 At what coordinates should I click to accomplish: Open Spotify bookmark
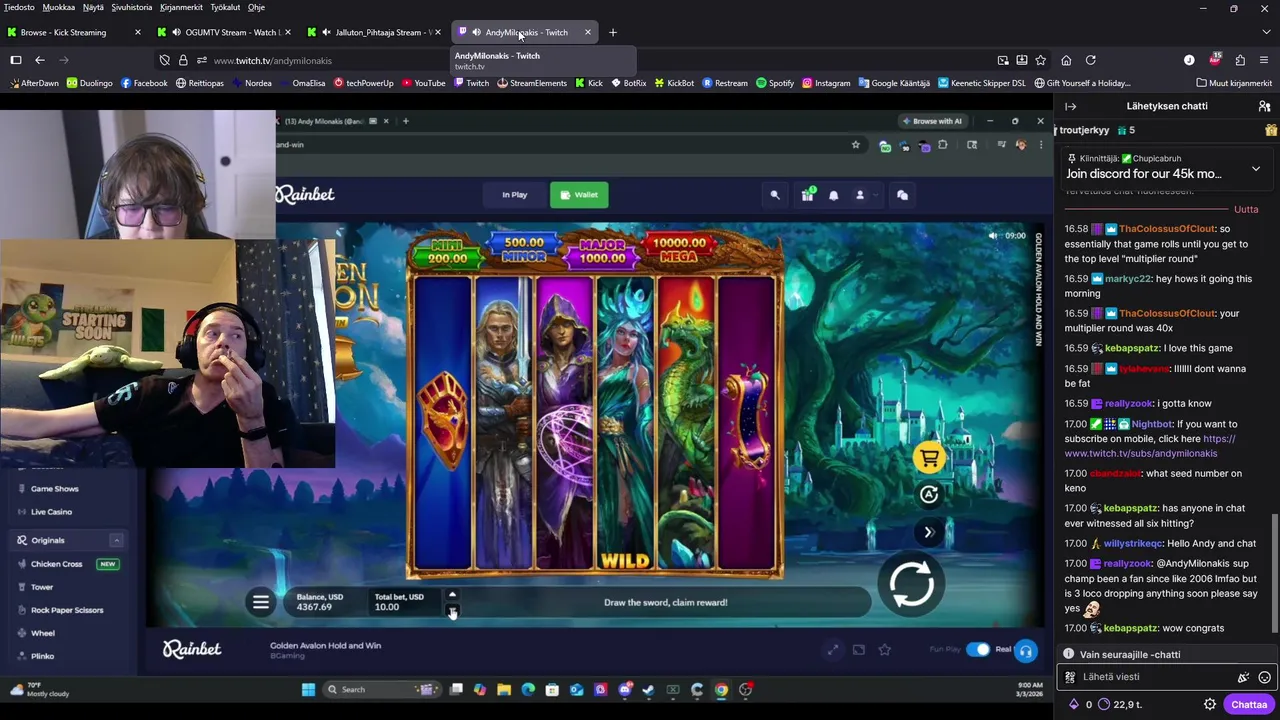[775, 83]
